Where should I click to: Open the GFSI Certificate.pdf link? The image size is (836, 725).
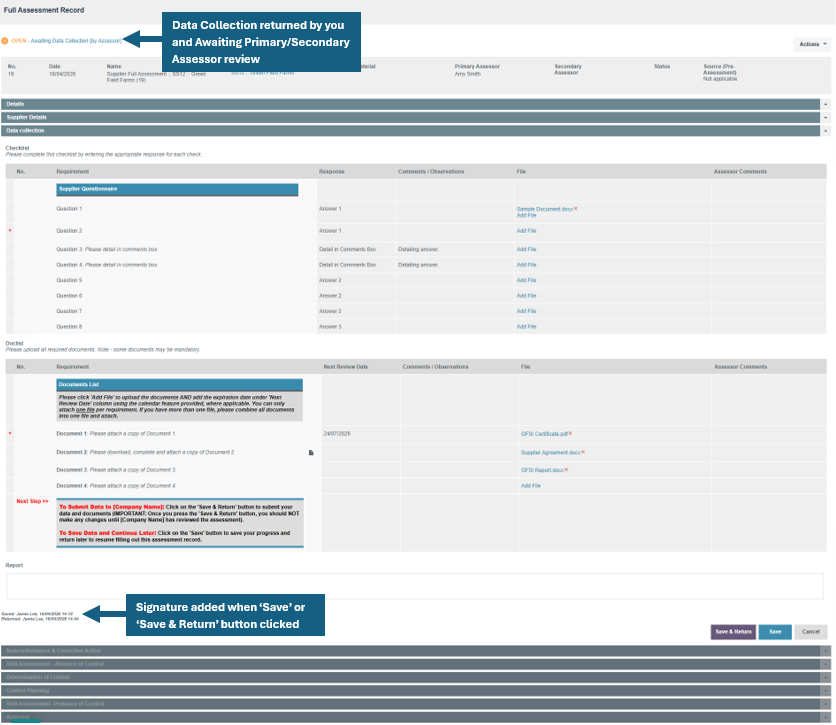(544, 434)
